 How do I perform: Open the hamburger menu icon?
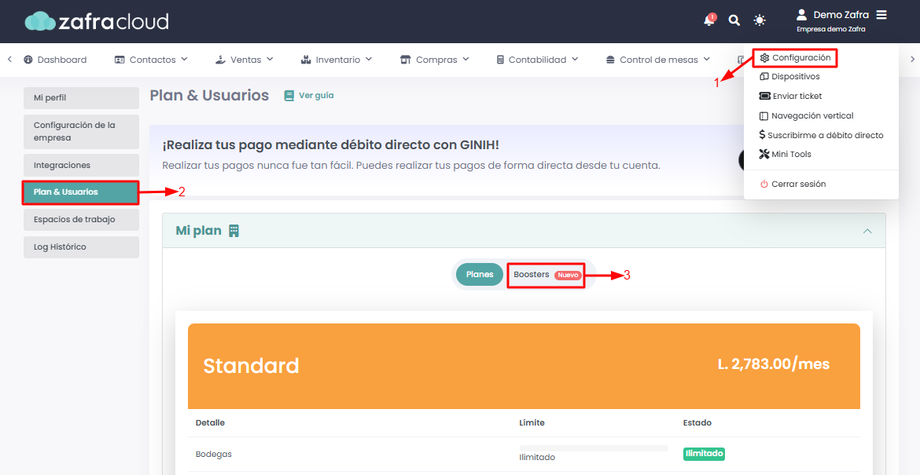881,15
